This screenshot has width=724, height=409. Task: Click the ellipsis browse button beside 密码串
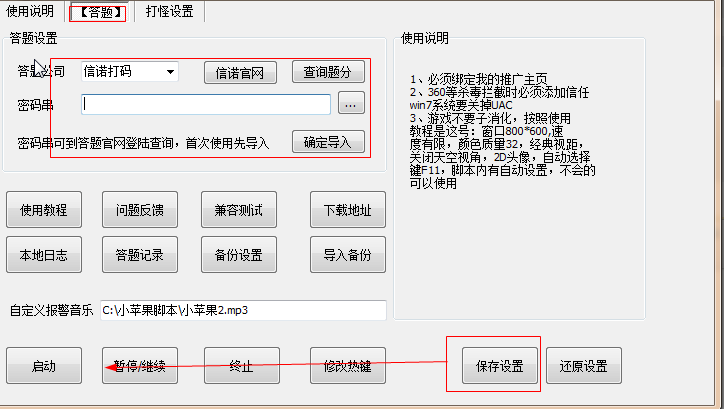pos(351,102)
